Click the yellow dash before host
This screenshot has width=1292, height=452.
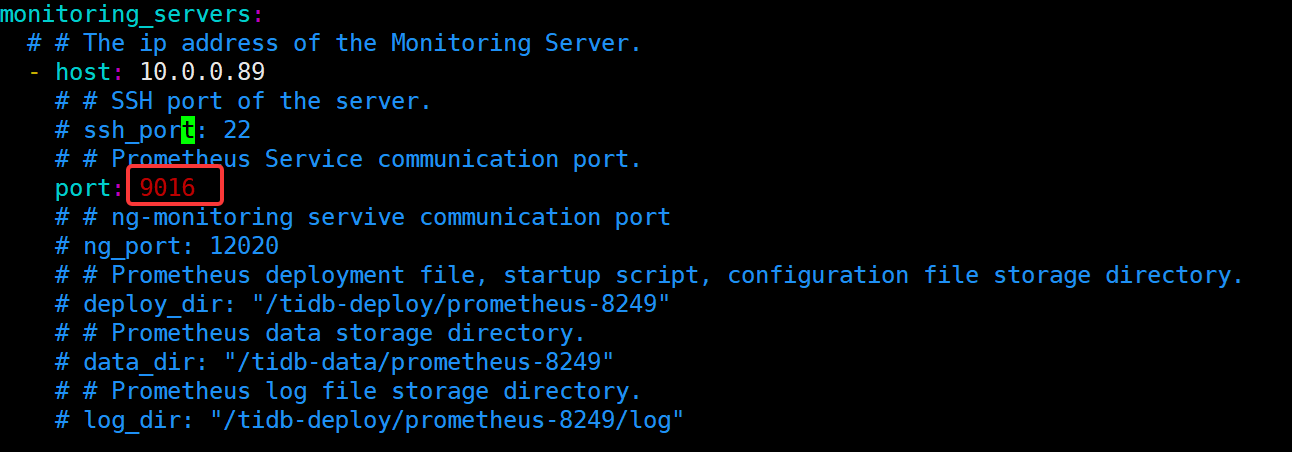pyautogui.click(x=34, y=72)
